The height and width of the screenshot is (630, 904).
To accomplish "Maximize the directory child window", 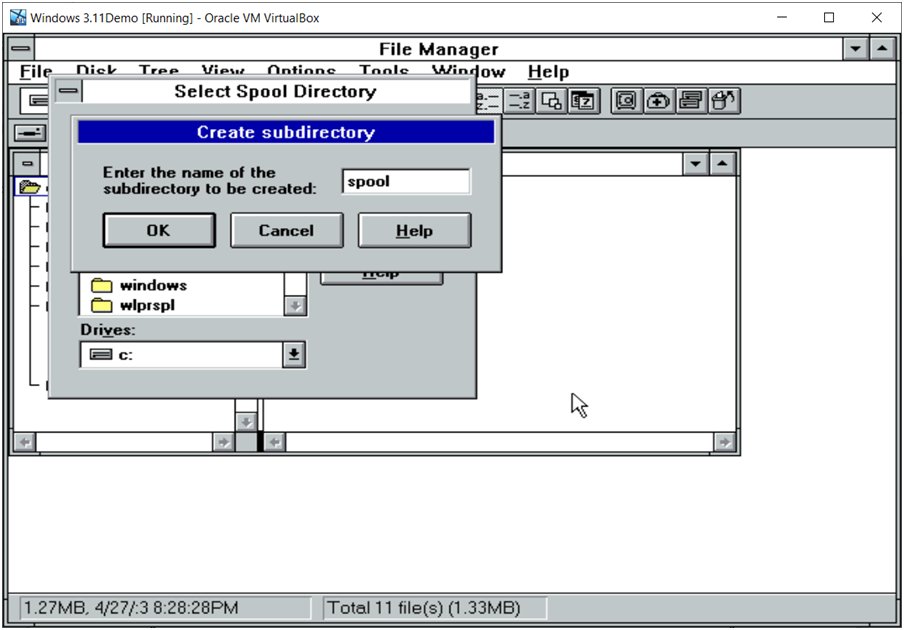I will click(x=722, y=164).
